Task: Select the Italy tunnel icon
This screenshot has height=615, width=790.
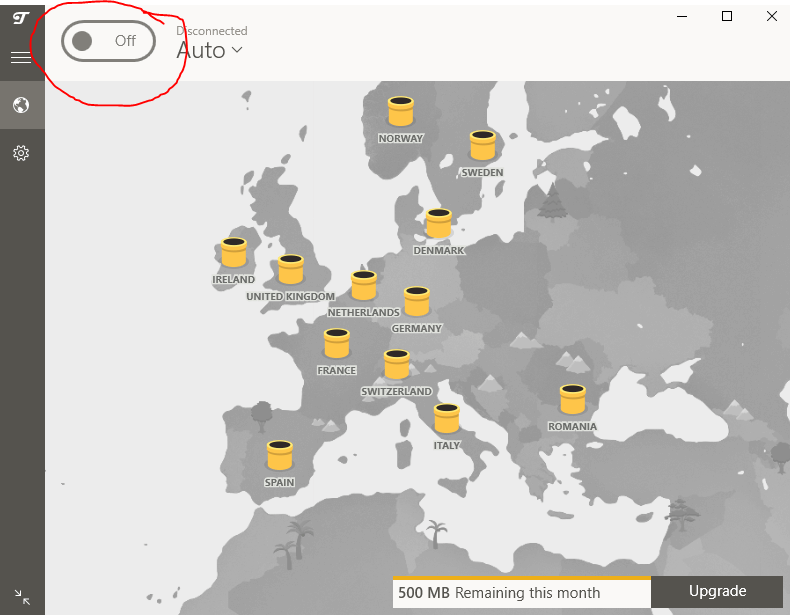Action: click(x=447, y=418)
